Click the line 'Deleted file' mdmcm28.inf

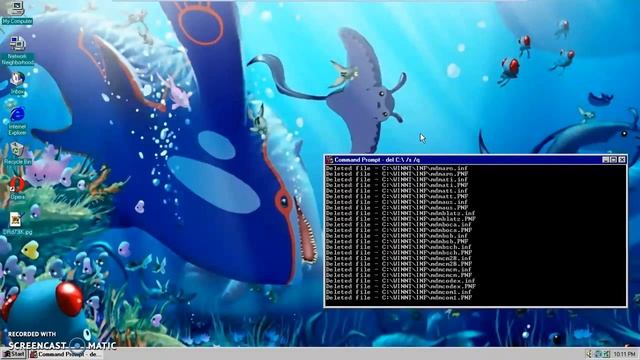tap(398, 258)
